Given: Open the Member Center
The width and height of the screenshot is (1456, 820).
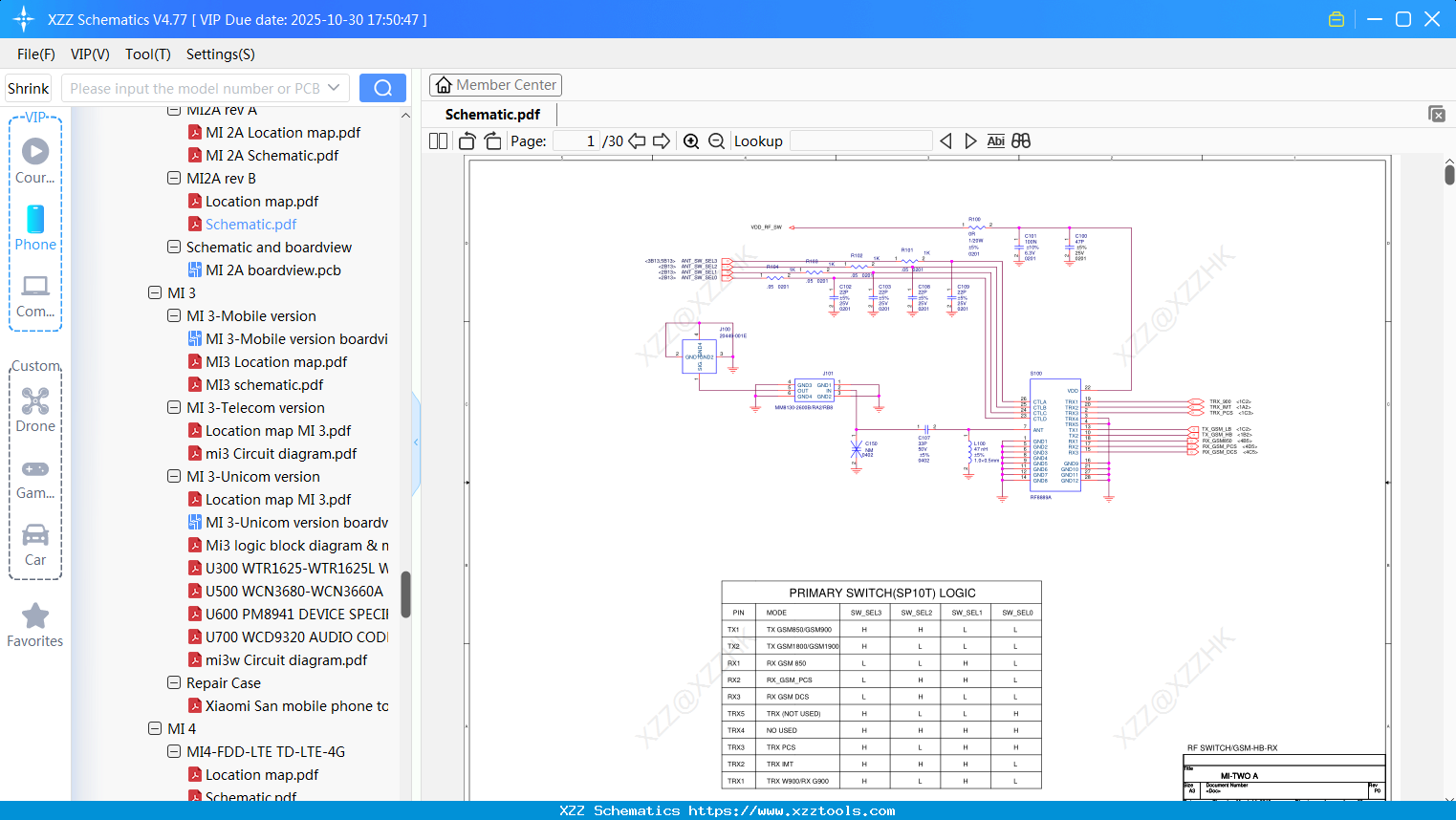Looking at the screenshot, I should pyautogui.click(x=495, y=85).
